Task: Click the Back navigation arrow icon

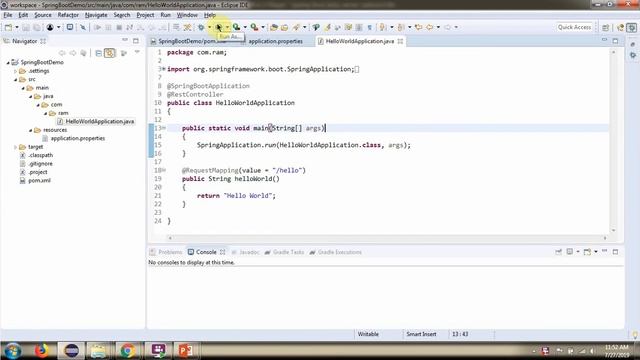Action: [430, 27]
